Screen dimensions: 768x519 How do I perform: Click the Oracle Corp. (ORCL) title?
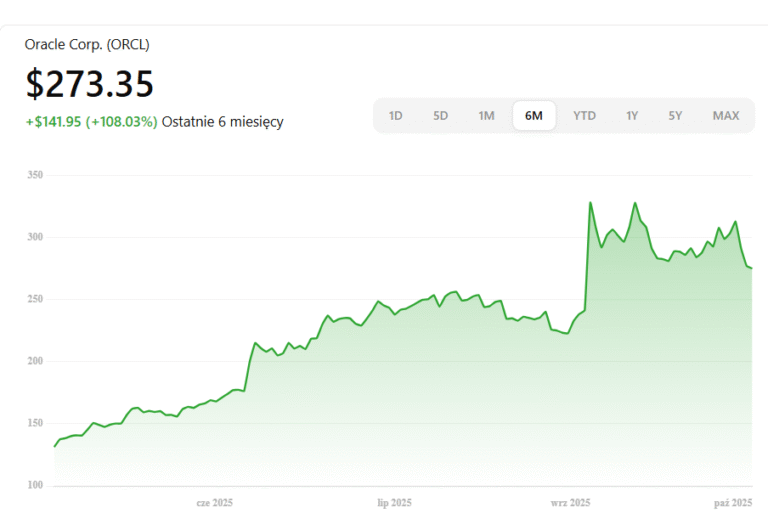pyautogui.click(x=88, y=44)
